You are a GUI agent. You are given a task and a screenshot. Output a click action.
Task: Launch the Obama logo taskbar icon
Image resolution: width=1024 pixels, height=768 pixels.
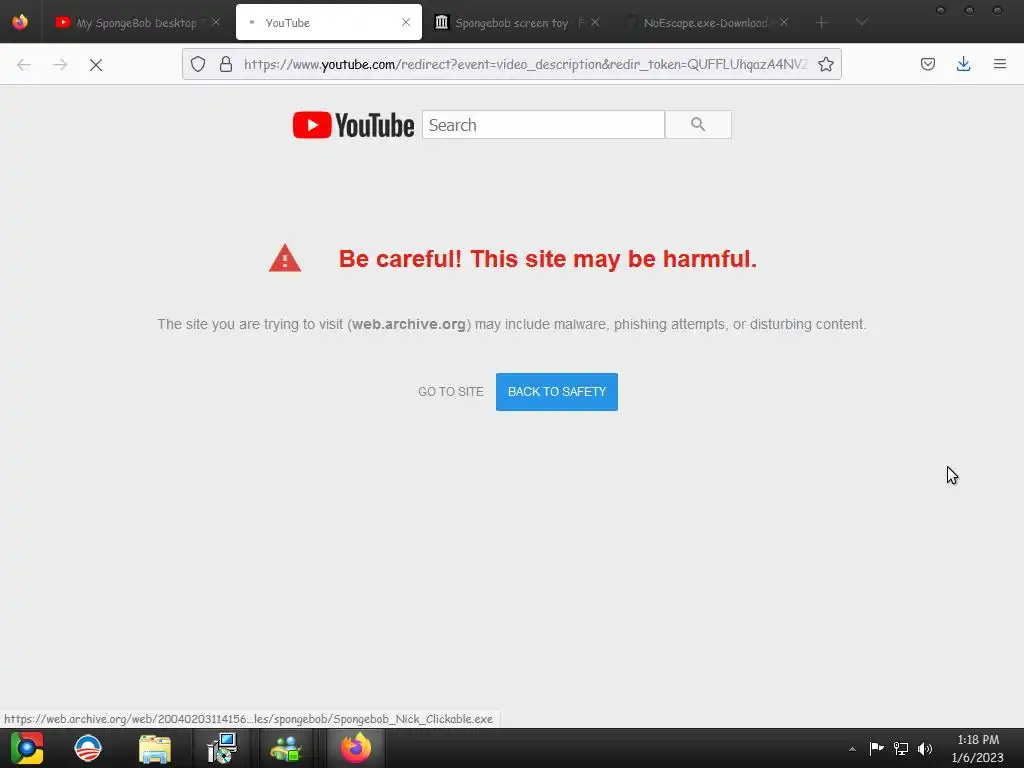pos(88,749)
